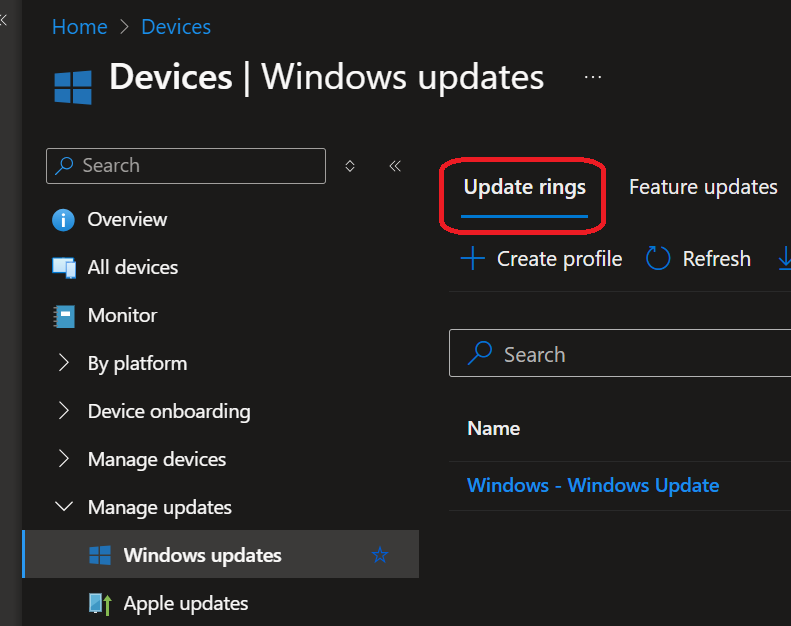Click the Windows updates logo icon in sidebar

point(100,556)
